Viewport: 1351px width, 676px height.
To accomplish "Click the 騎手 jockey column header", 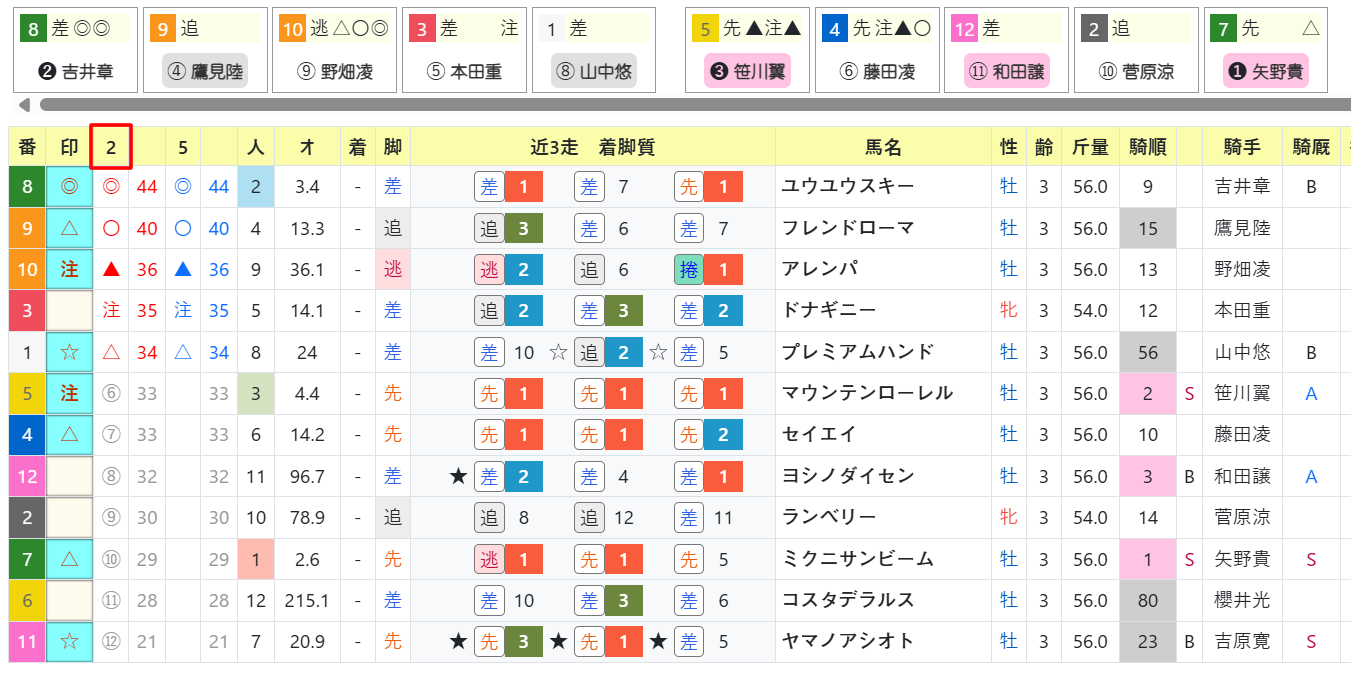I will click(1242, 147).
